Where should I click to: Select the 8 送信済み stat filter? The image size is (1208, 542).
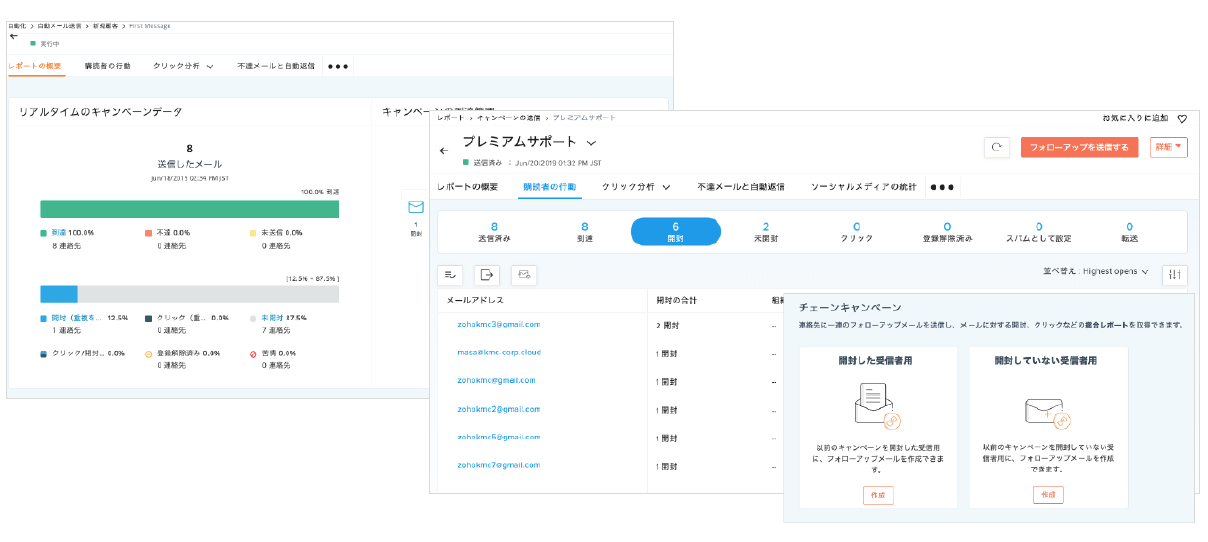click(x=494, y=232)
